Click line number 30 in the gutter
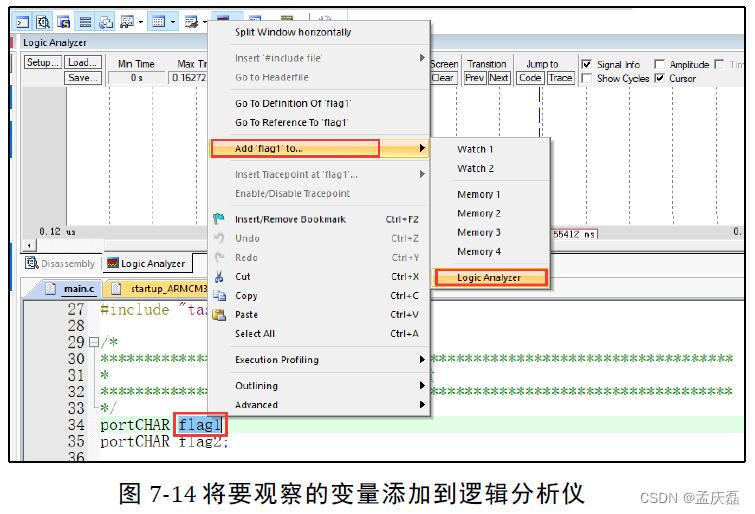The height and width of the screenshot is (514, 755). click(x=76, y=359)
